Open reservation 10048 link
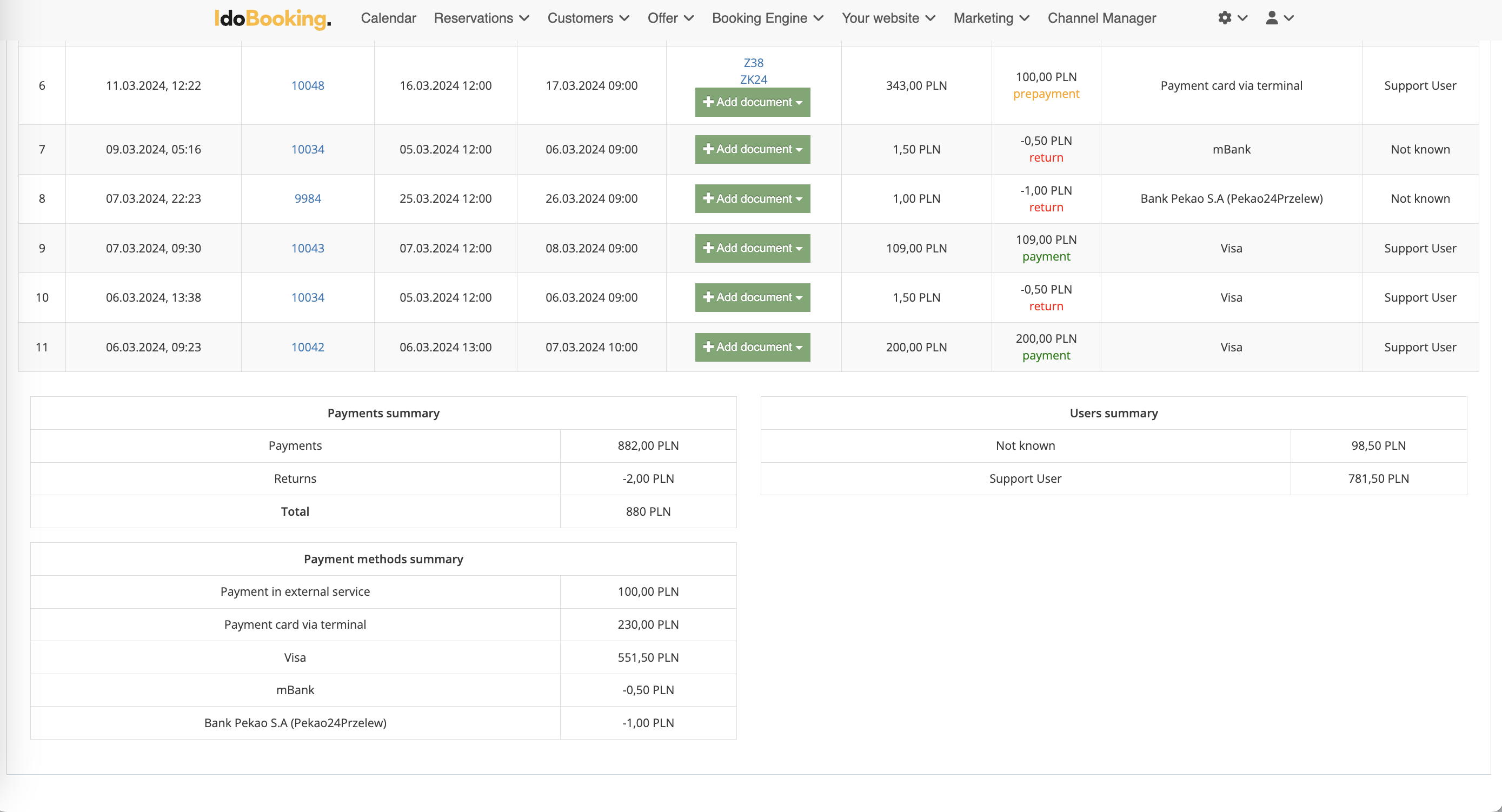The width and height of the screenshot is (1502, 812). coord(307,86)
